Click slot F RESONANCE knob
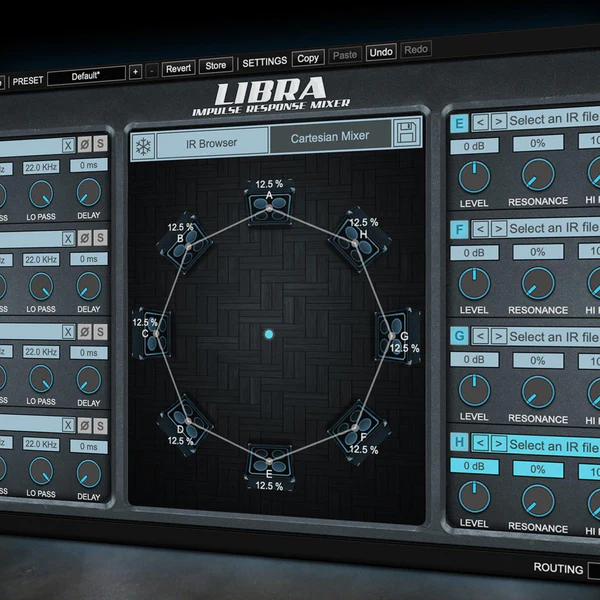 point(538,283)
